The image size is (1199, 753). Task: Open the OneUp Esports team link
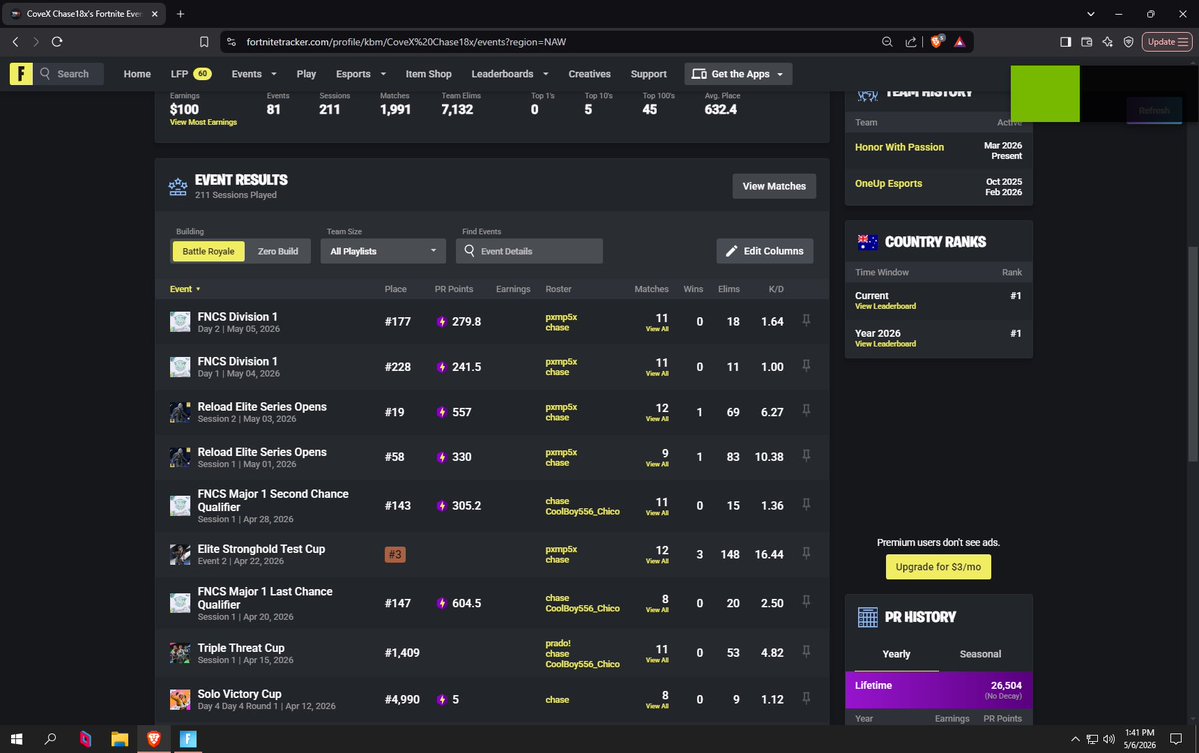click(x=889, y=183)
